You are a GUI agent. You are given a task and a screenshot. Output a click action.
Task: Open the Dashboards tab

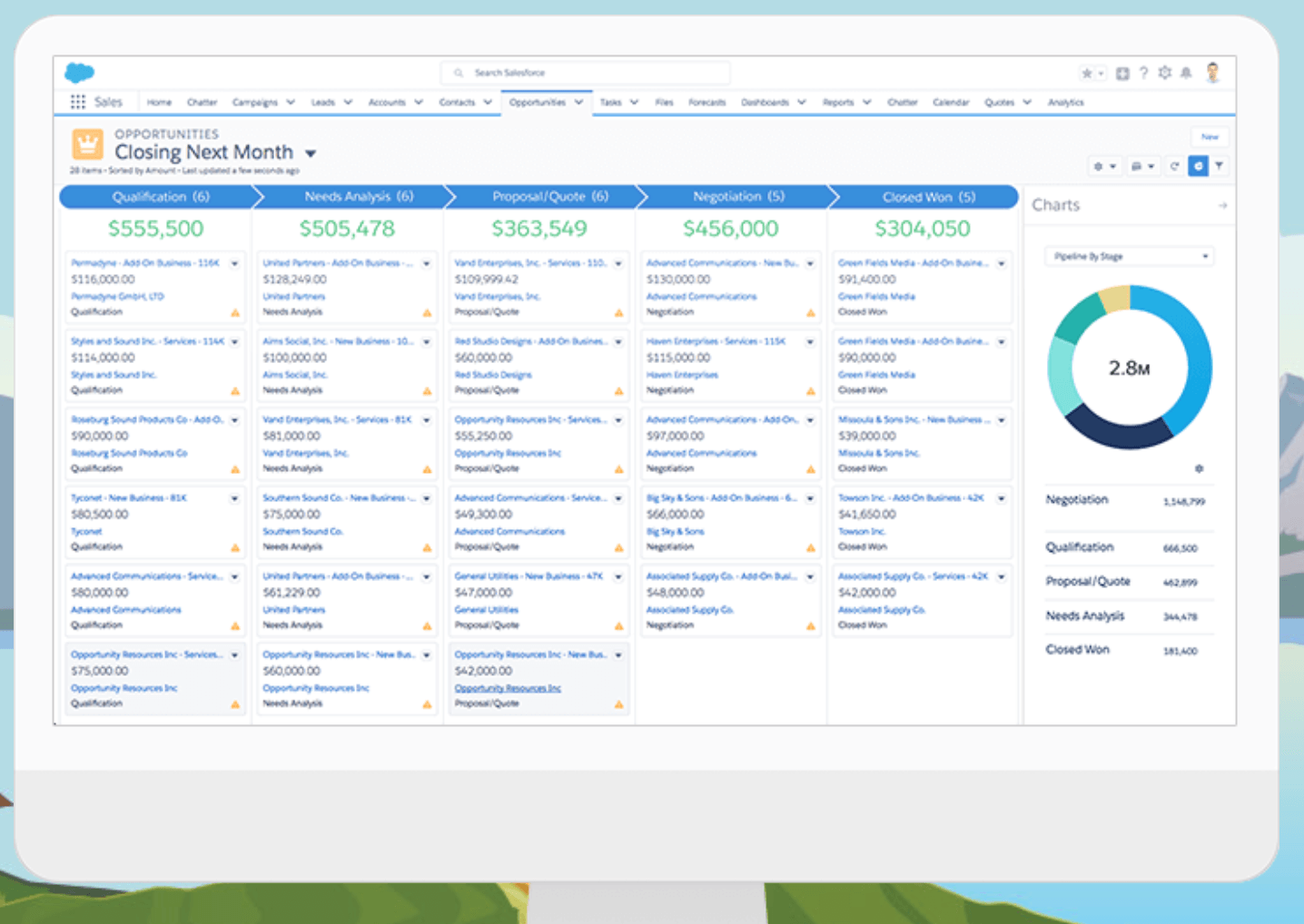click(x=765, y=103)
